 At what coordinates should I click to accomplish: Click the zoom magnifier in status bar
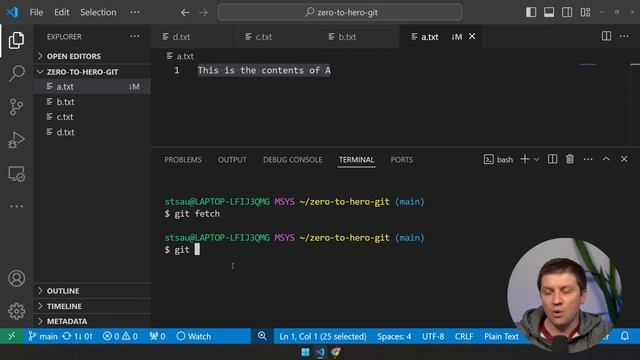[x=262, y=336]
